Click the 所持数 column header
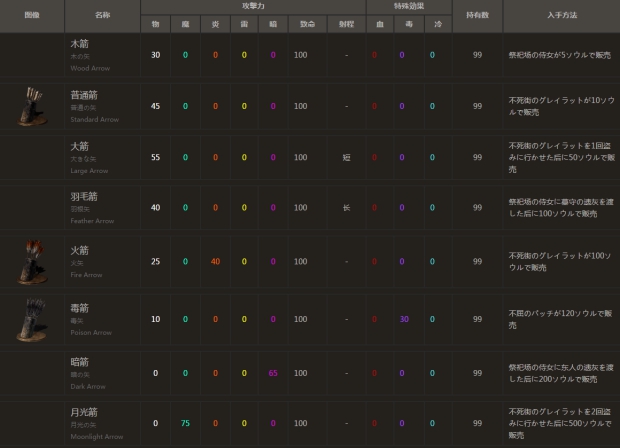620x448 pixels. 477,16
